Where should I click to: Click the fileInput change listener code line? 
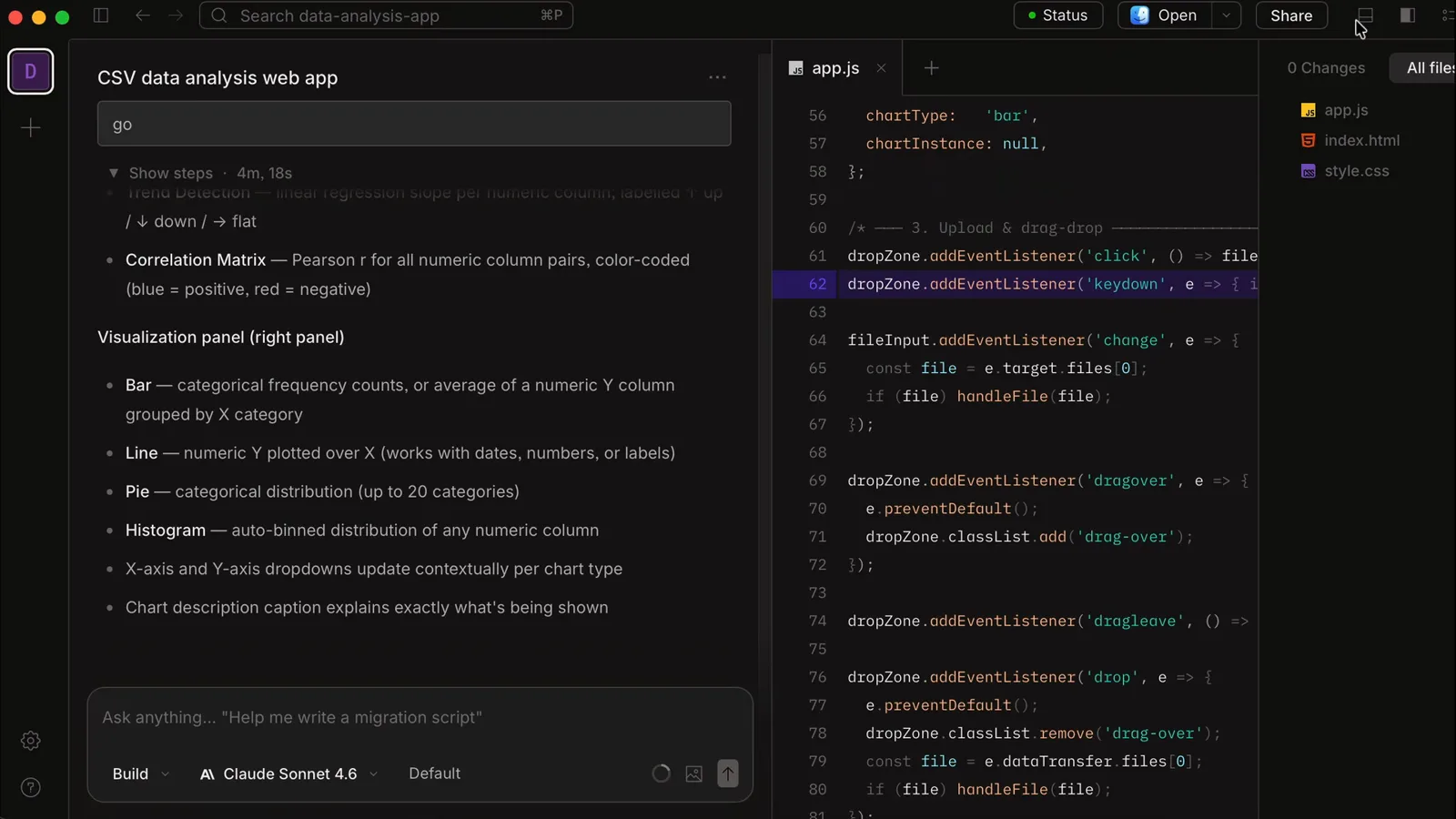(1043, 340)
